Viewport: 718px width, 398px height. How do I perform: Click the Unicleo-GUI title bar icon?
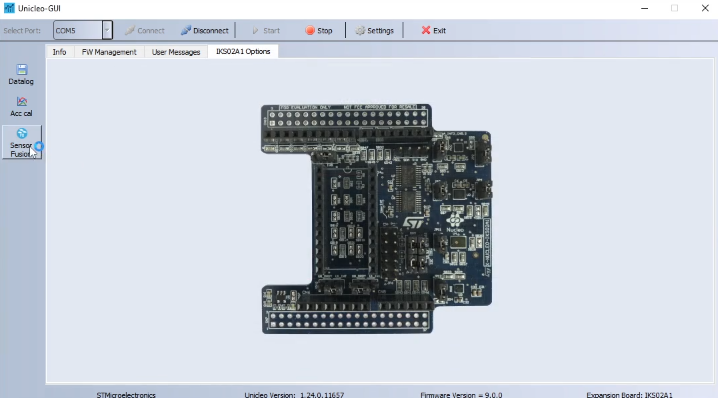(9, 8)
